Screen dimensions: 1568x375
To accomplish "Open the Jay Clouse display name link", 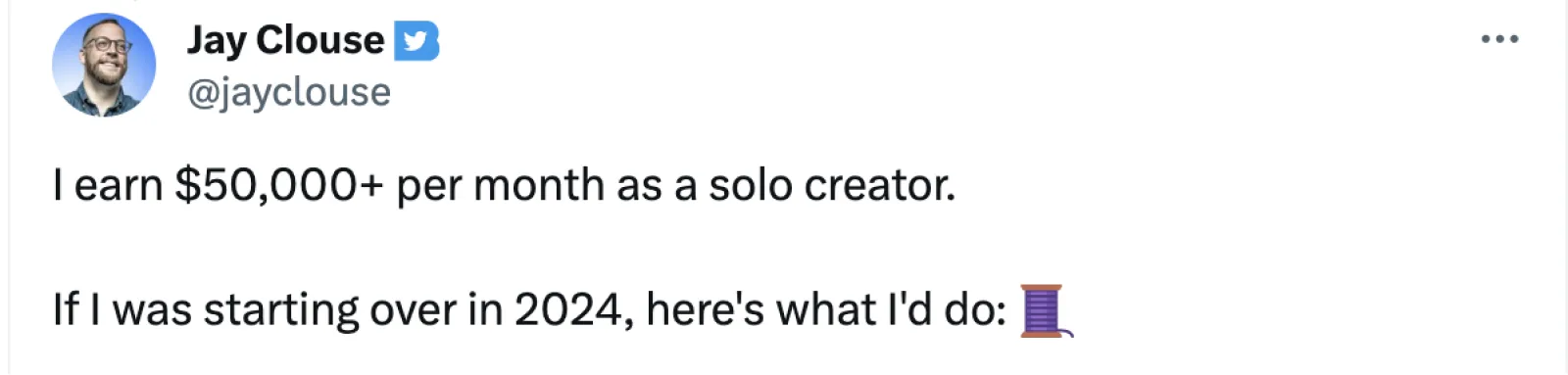I will tap(285, 40).
